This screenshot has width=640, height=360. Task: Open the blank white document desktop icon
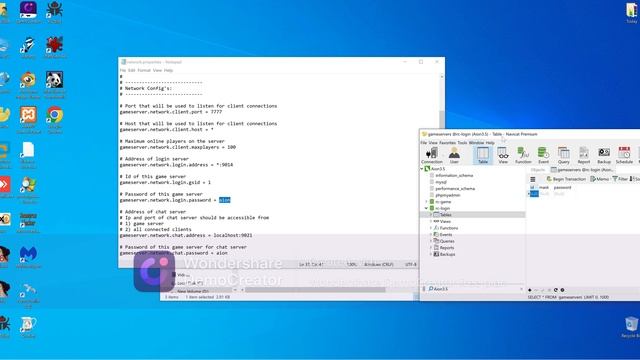pyautogui.click(x=28, y=155)
